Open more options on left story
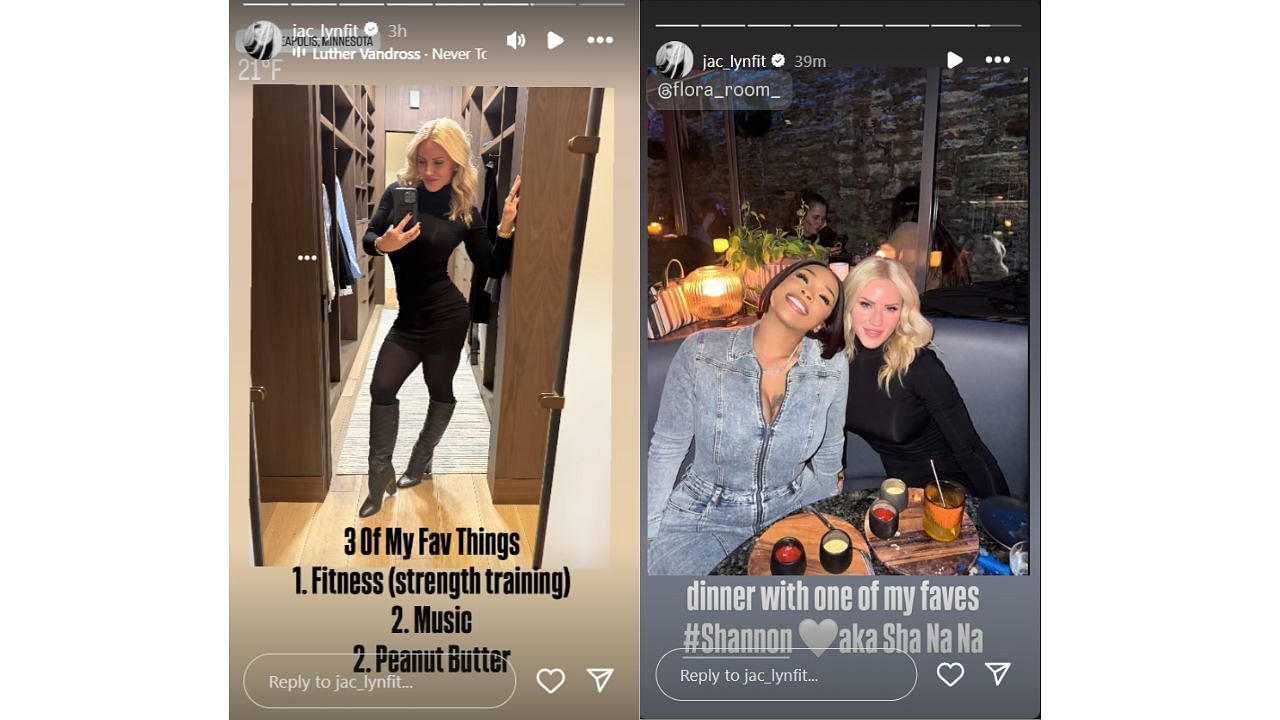The image size is (1280, 720). [600, 40]
